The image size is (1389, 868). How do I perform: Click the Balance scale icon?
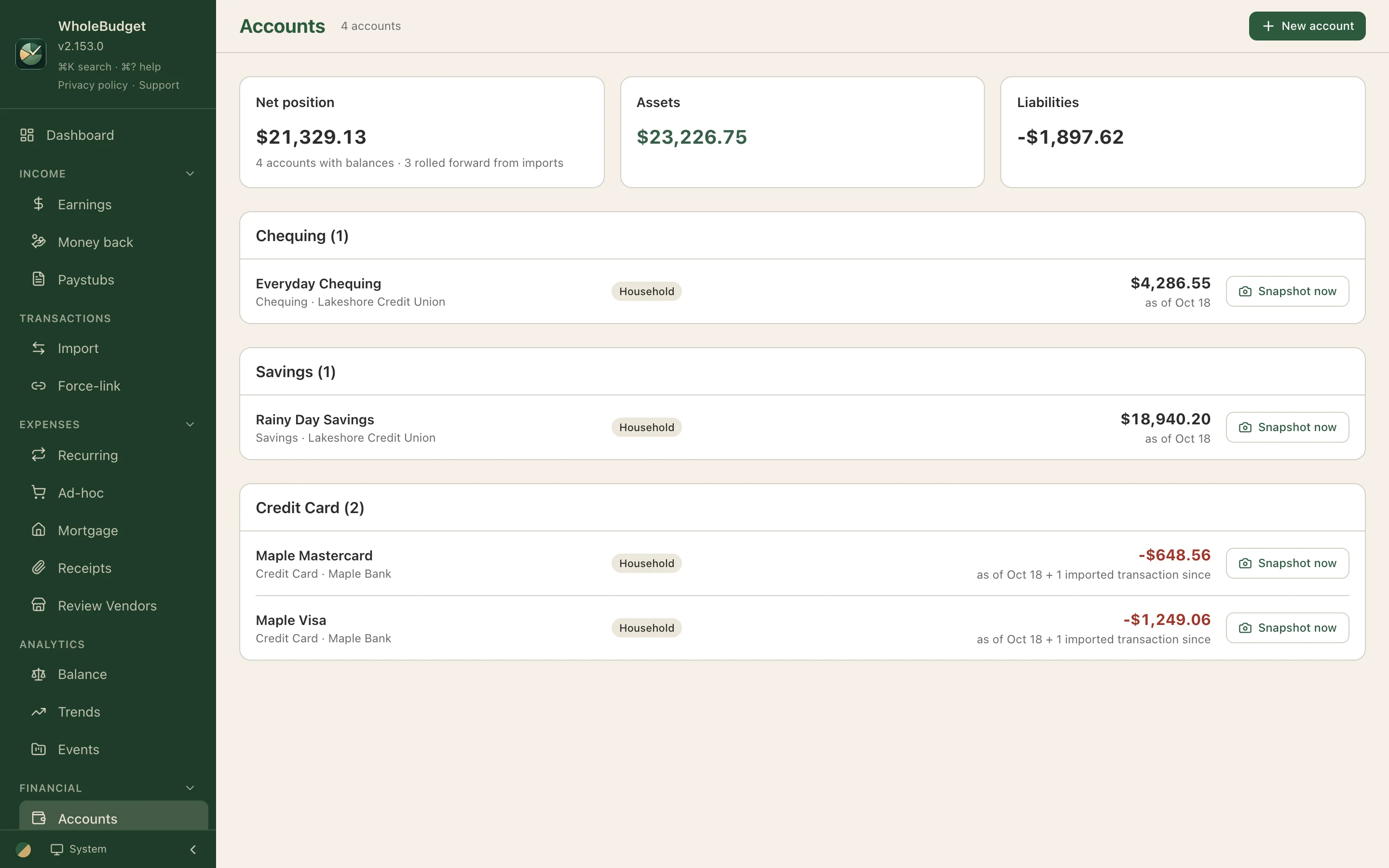click(39, 674)
